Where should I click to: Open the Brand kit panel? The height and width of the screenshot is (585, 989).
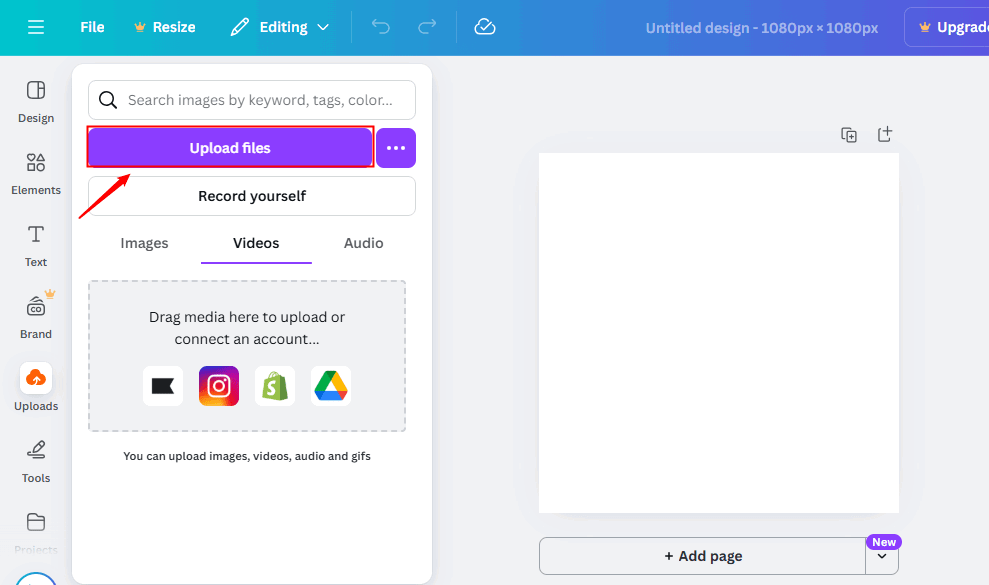pos(36,316)
